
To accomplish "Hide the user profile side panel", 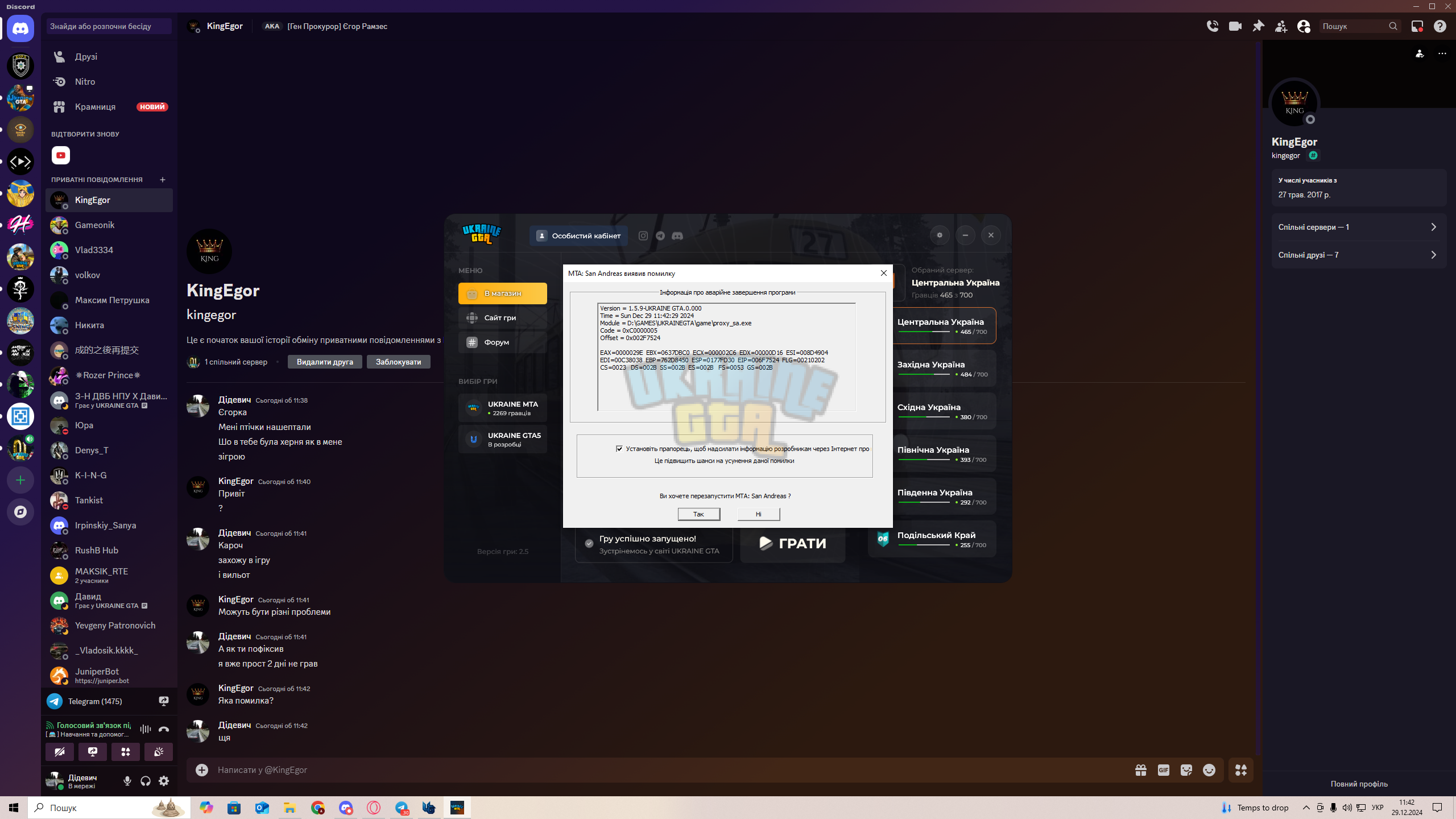I will (x=1304, y=26).
